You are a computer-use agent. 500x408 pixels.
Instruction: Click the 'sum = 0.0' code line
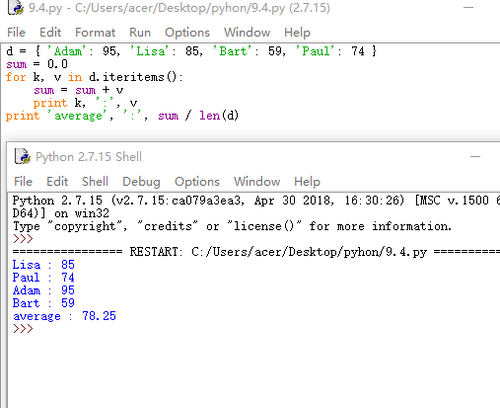click(x=37, y=64)
